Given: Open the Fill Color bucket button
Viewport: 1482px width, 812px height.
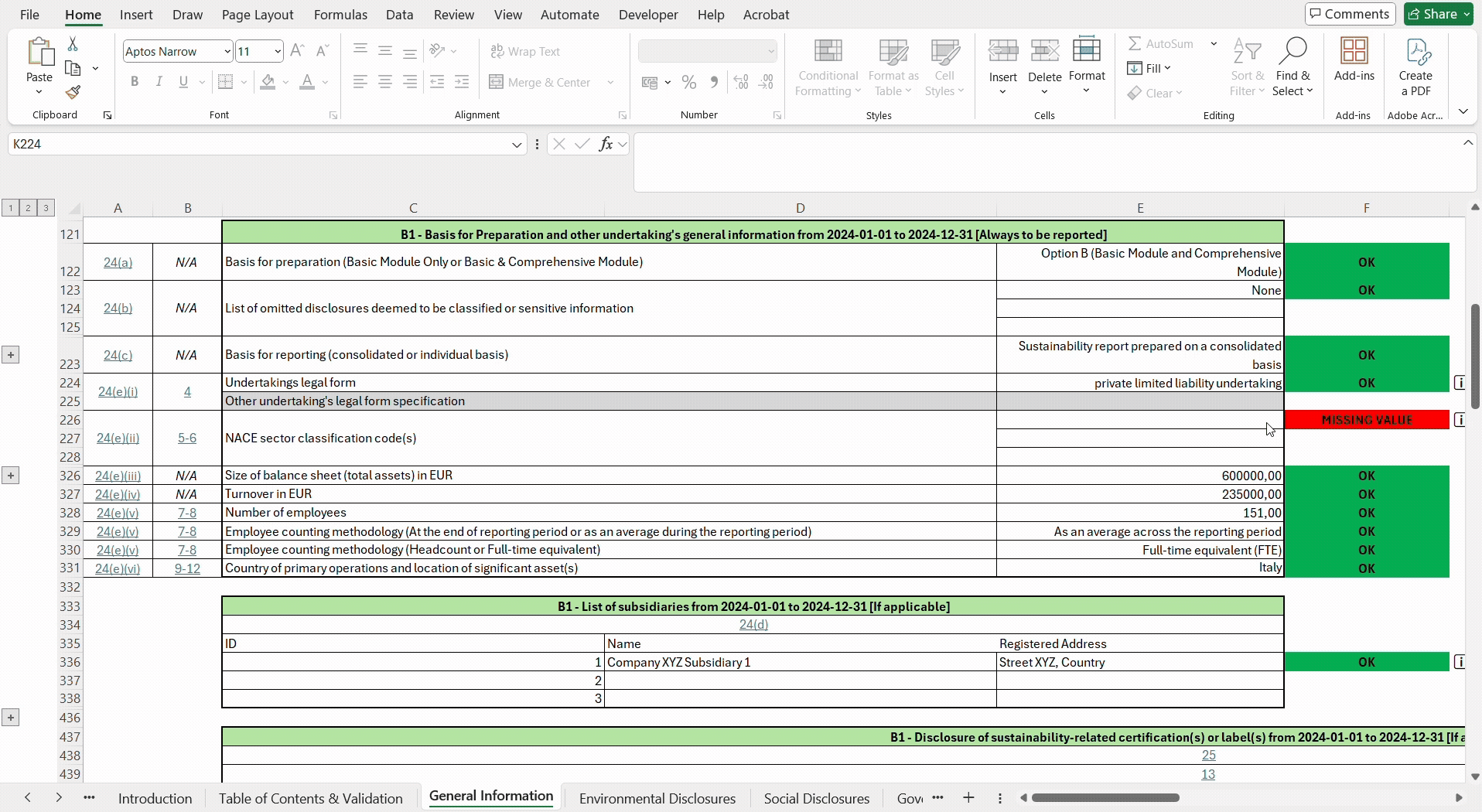Looking at the screenshot, I should 268,82.
